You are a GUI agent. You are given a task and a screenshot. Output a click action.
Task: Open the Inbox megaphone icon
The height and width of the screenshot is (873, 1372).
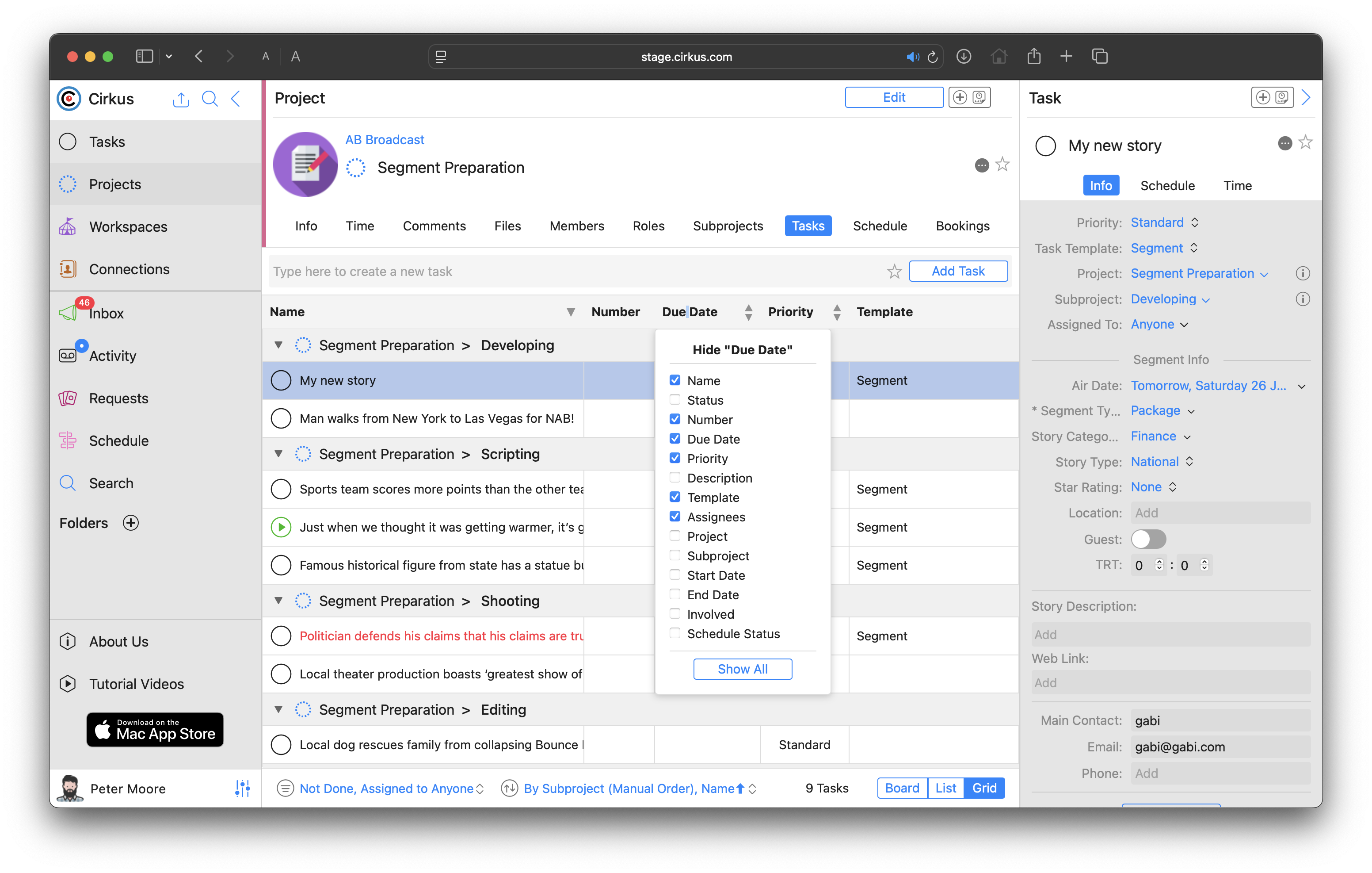[x=68, y=313]
